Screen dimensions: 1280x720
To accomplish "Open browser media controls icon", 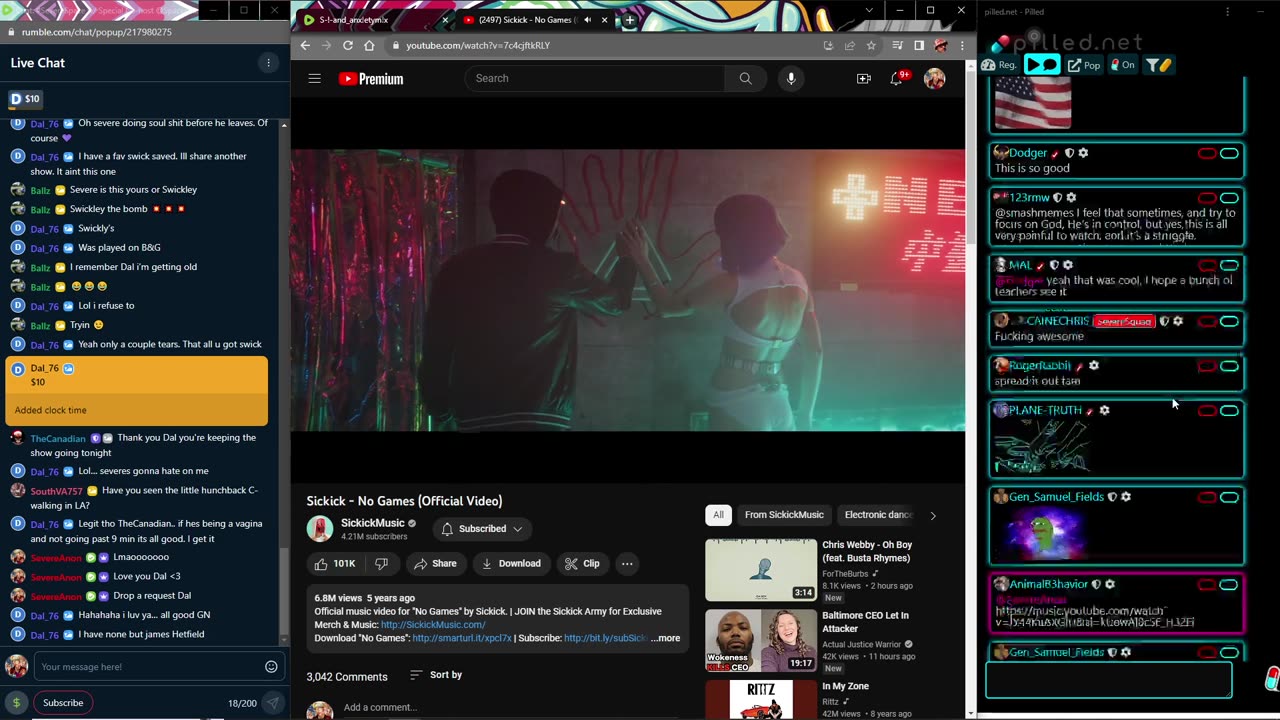I will point(898,45).
